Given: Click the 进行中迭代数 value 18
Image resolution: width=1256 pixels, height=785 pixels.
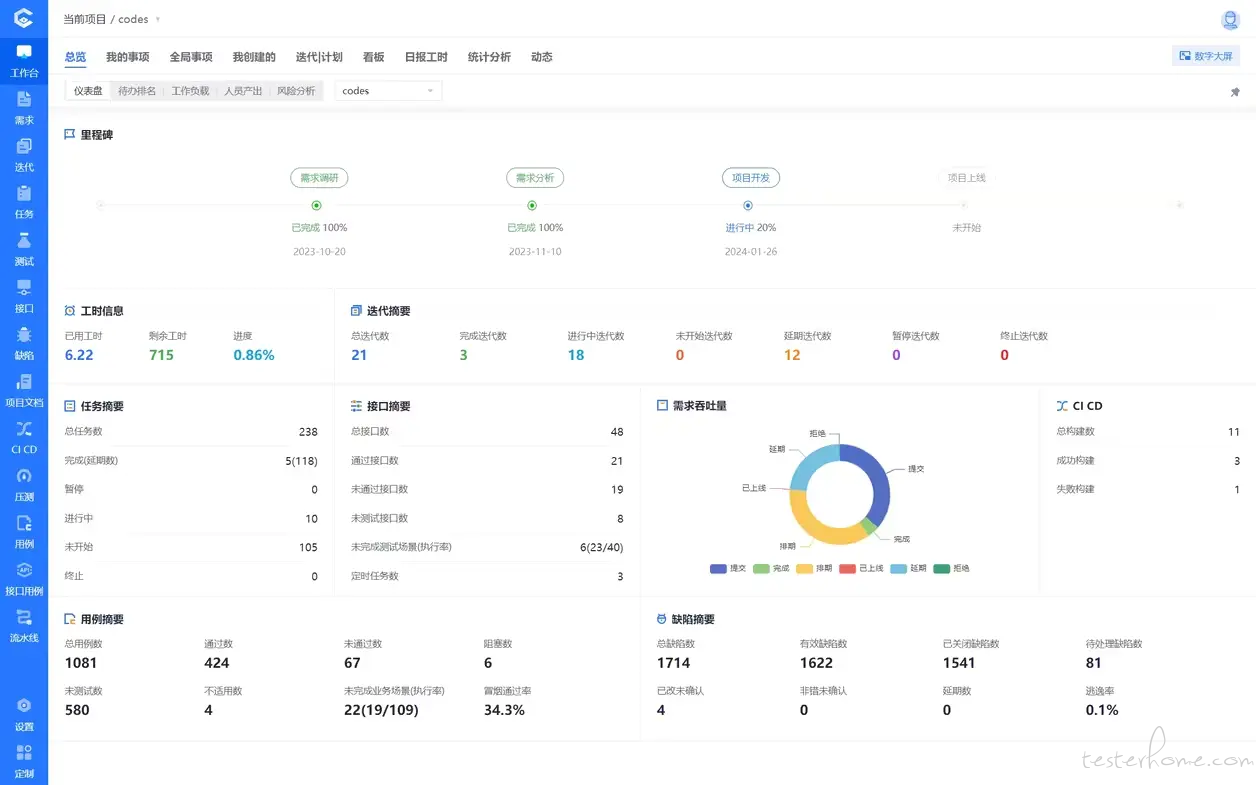Looking at the screenshot, I should (x=576, y=355).
